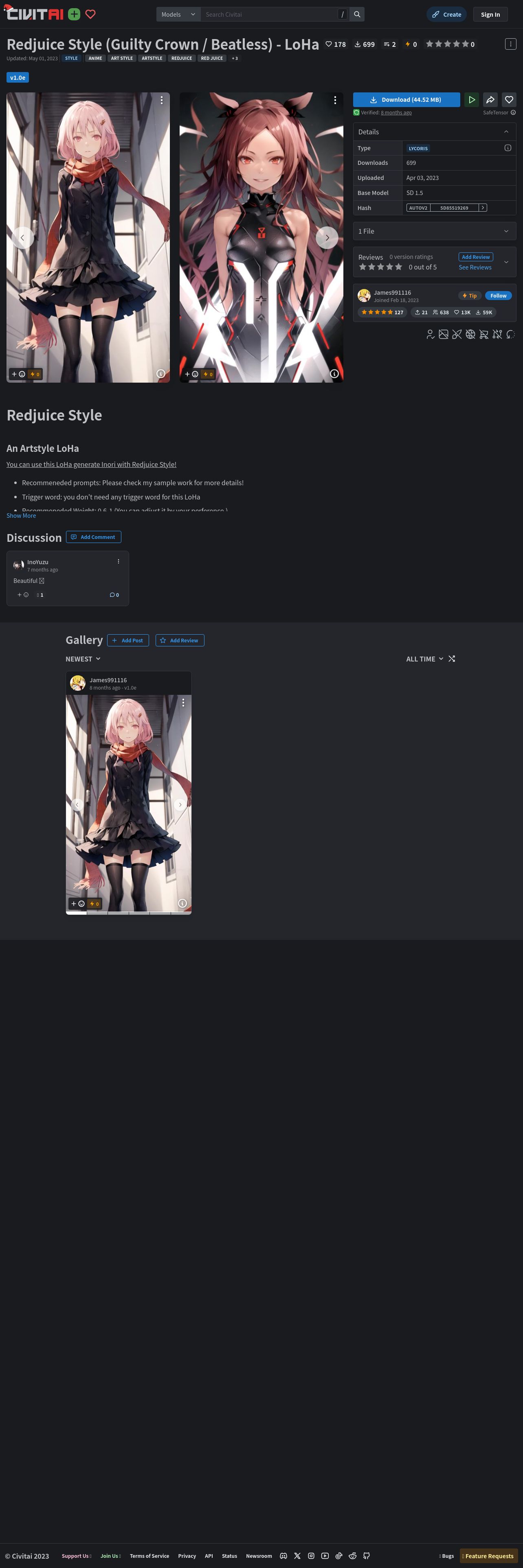Click Add Comment button

(x=93, y=537)
